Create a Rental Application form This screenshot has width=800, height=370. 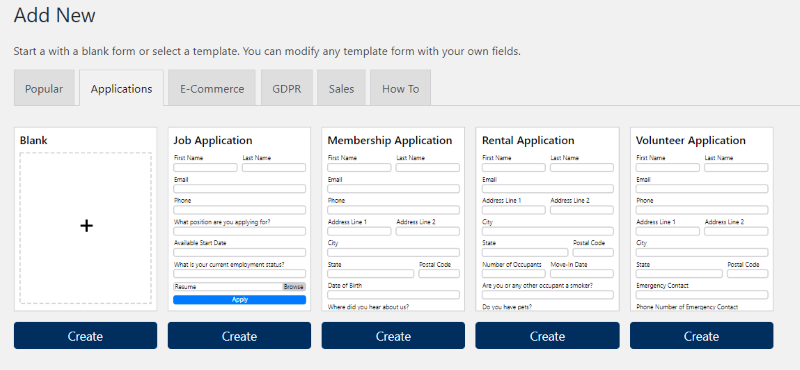click(x=547, y=336)
